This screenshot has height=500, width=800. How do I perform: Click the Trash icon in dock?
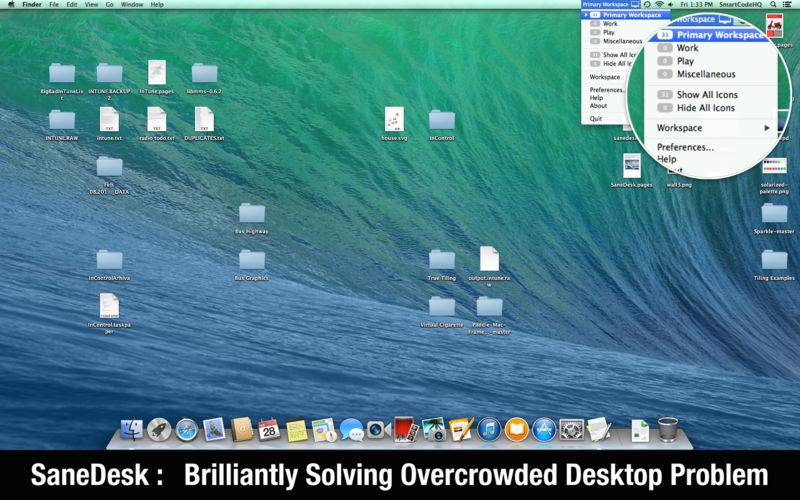click(668, 430)
